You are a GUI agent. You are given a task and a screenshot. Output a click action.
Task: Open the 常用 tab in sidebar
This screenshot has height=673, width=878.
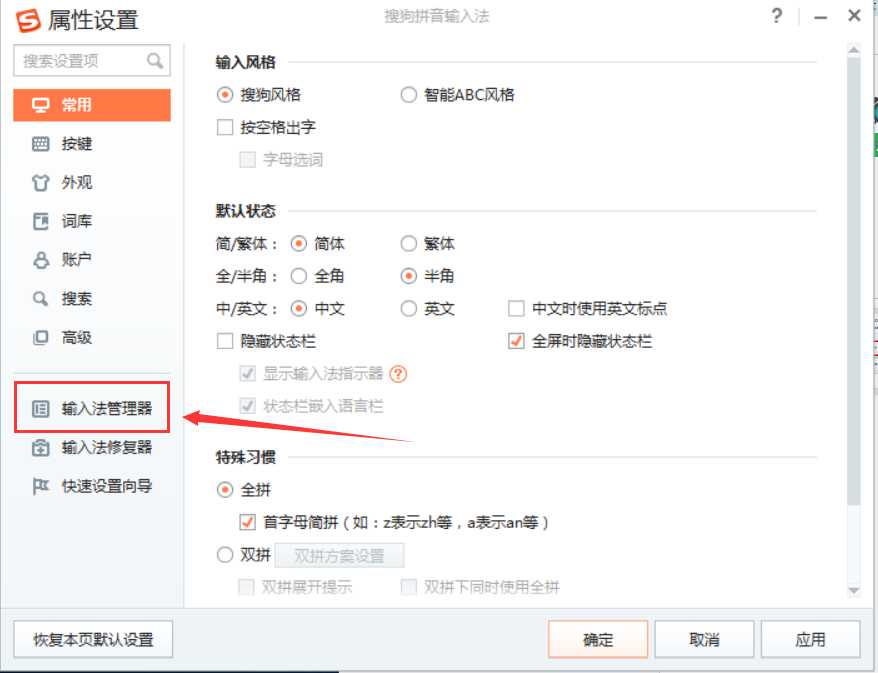point(92,105)
